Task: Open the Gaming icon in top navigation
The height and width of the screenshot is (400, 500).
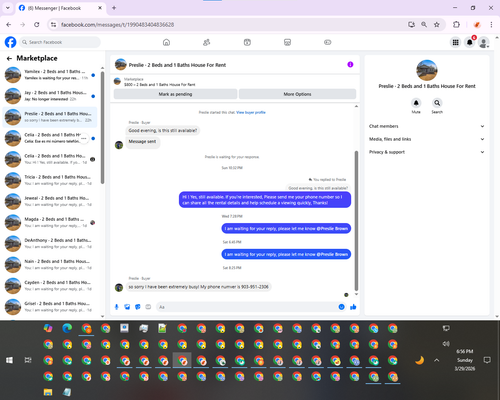Action: tap(328, 42)
